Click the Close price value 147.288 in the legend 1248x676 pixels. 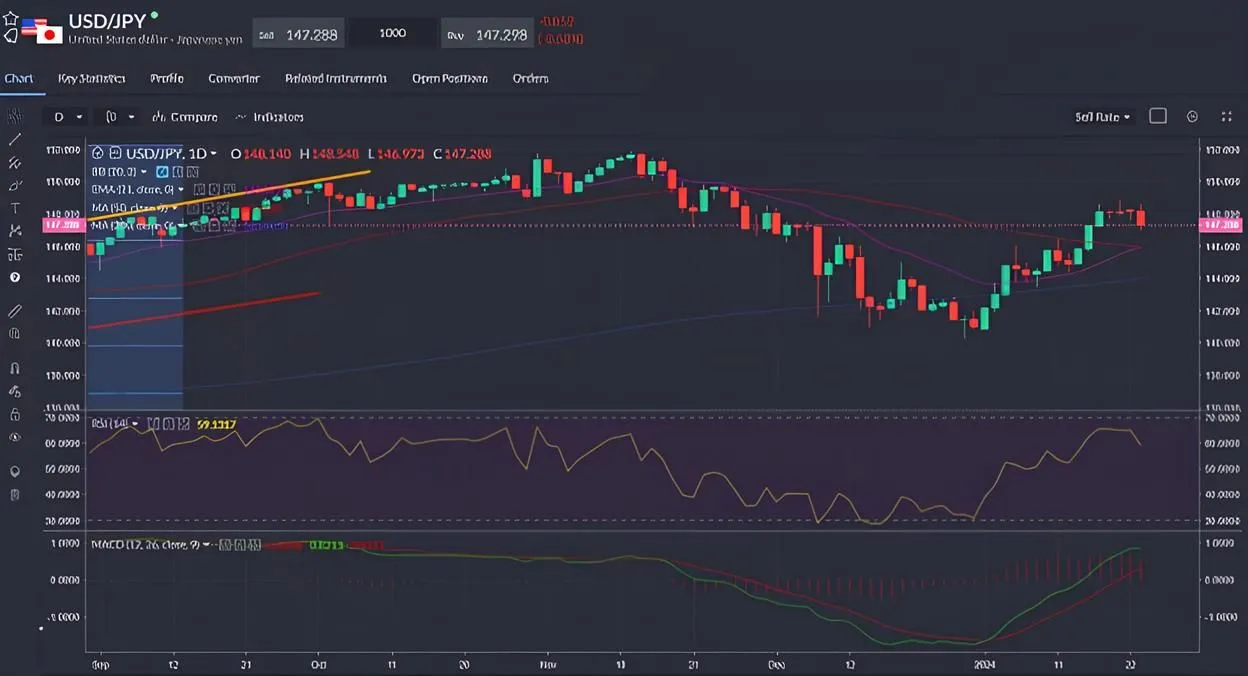468,154
